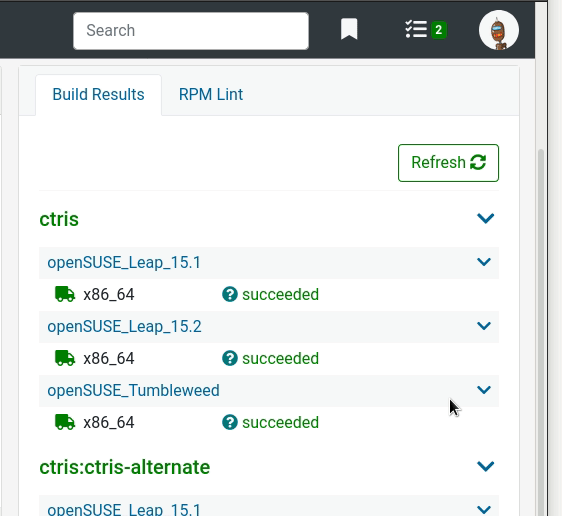This screenshot has height=516, width=562.
Task: Open succeeded build log for Leap_15.2
Action: [280, 358]
